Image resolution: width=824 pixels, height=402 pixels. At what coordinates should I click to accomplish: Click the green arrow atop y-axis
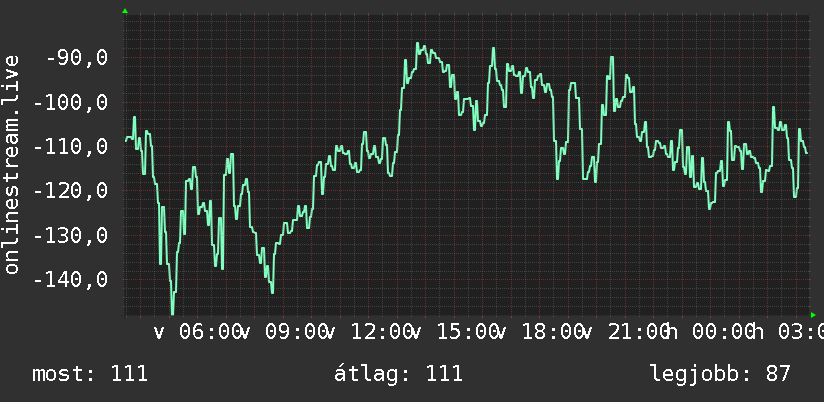tap(125, 11)
